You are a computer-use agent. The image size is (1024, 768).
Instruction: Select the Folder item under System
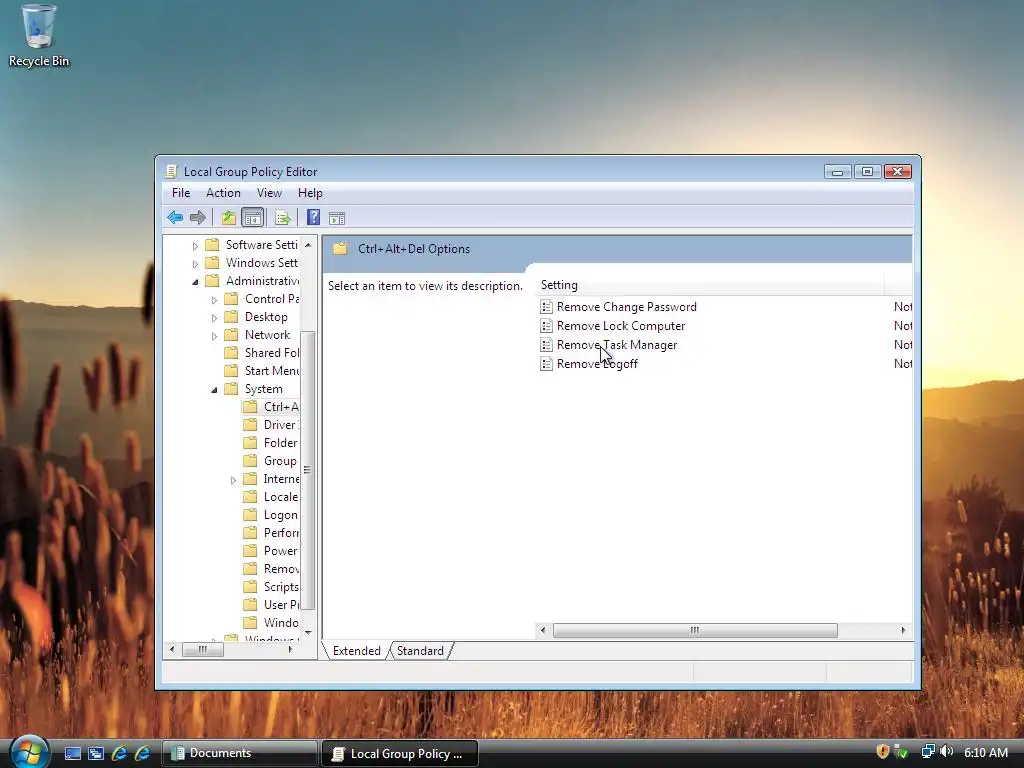(x=280, y=443)
